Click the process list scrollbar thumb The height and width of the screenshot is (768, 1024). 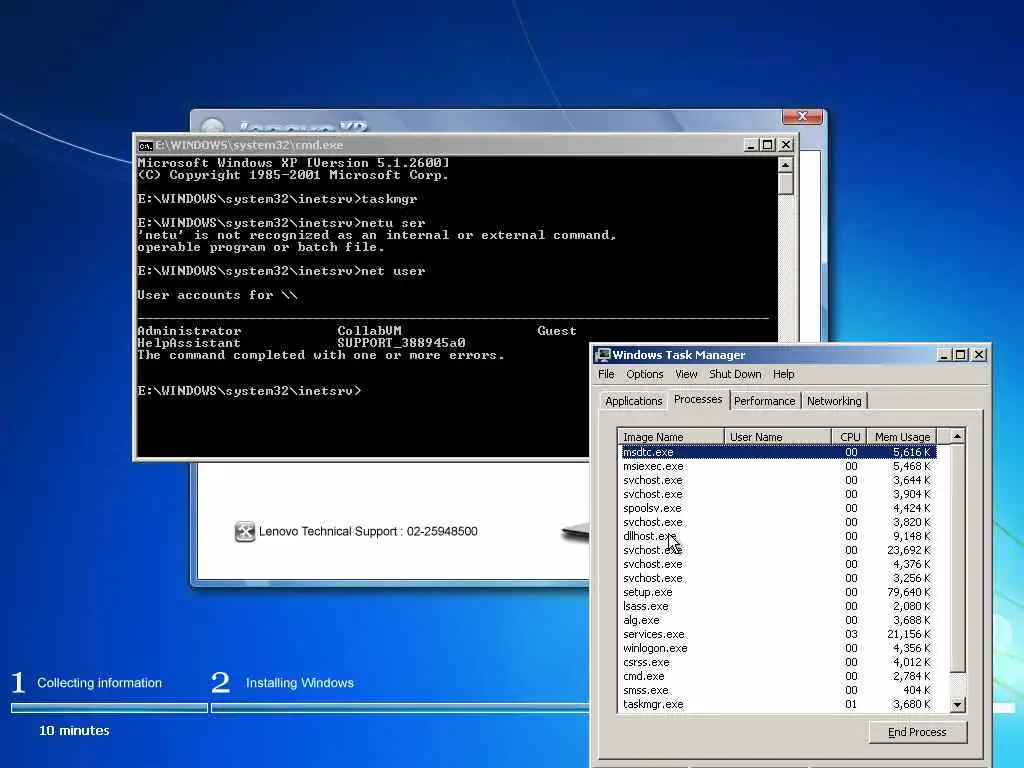coord(957,558)
